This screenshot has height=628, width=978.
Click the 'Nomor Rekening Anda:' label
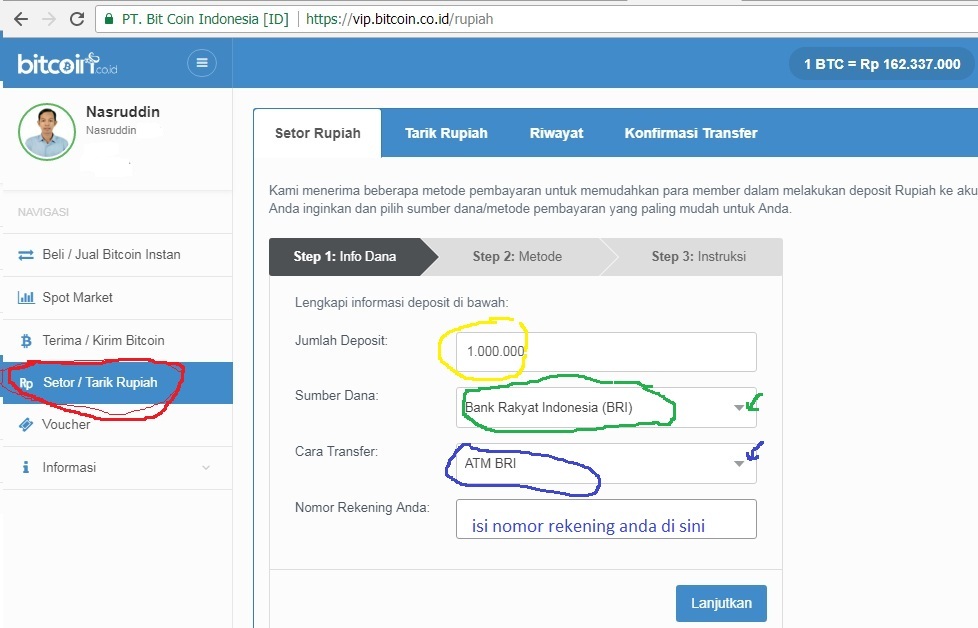362,508
